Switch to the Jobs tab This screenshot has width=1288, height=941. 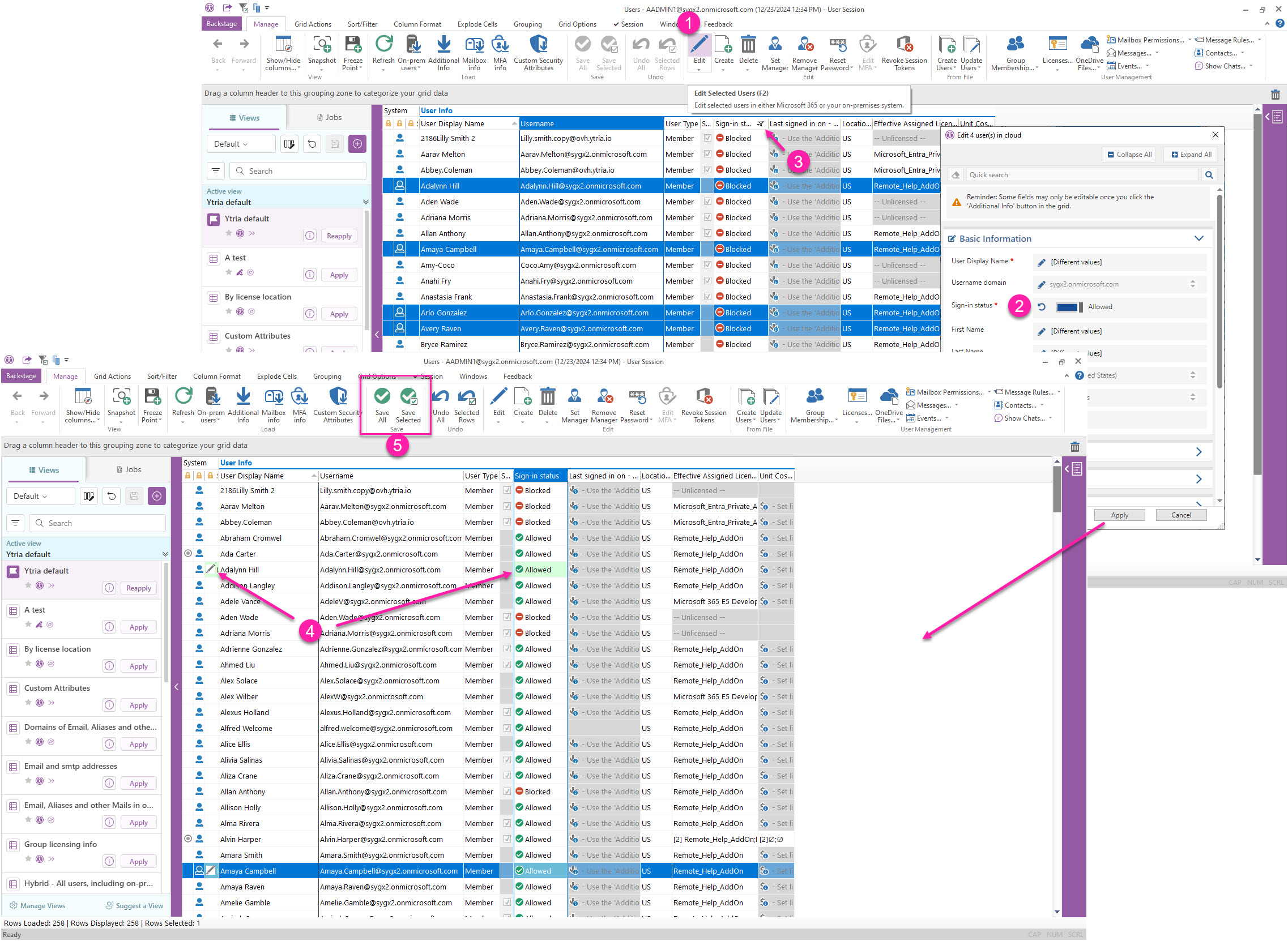(x=333, y=117)
